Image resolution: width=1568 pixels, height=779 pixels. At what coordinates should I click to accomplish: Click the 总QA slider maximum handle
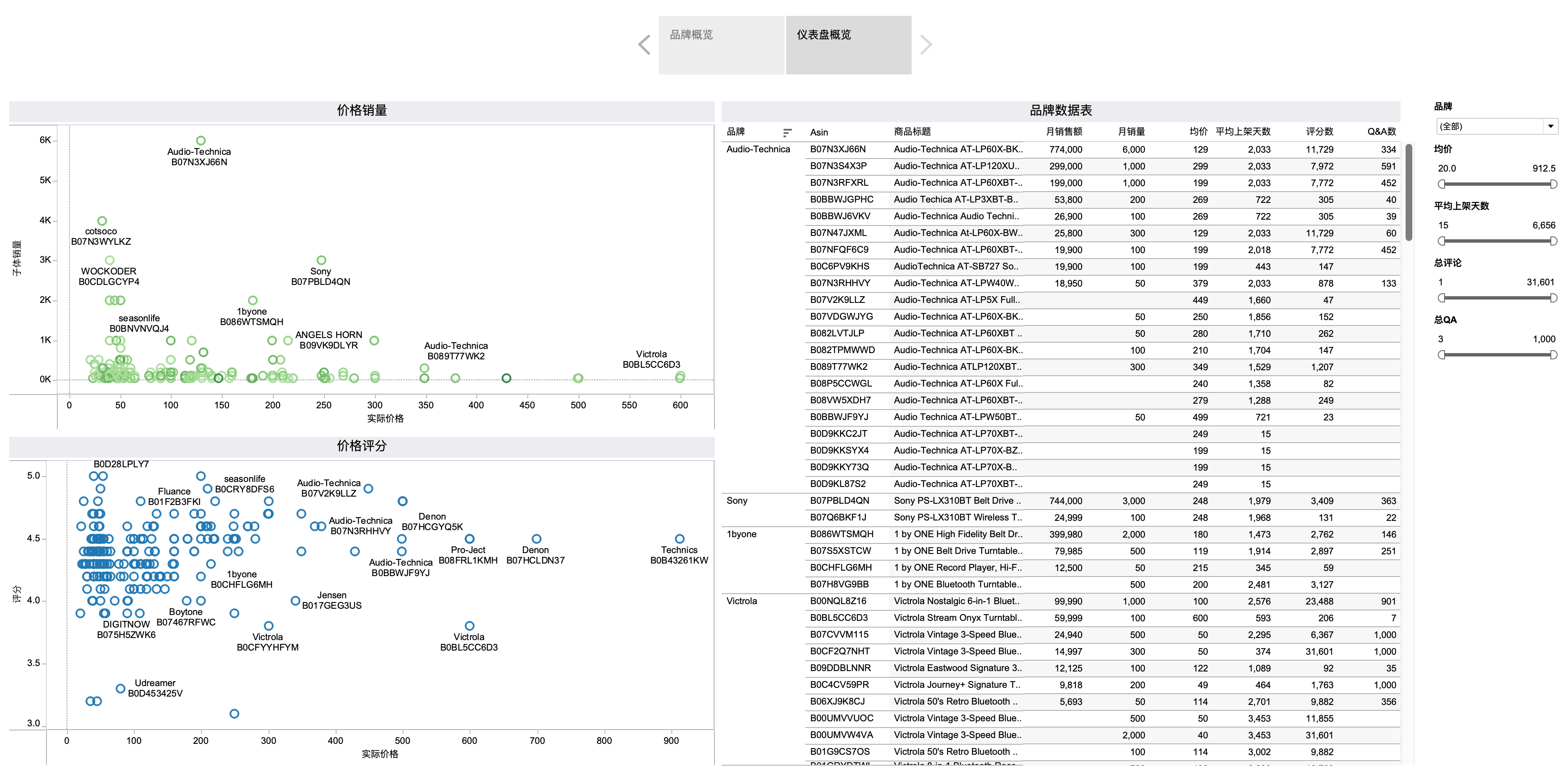coord(1553,355)
